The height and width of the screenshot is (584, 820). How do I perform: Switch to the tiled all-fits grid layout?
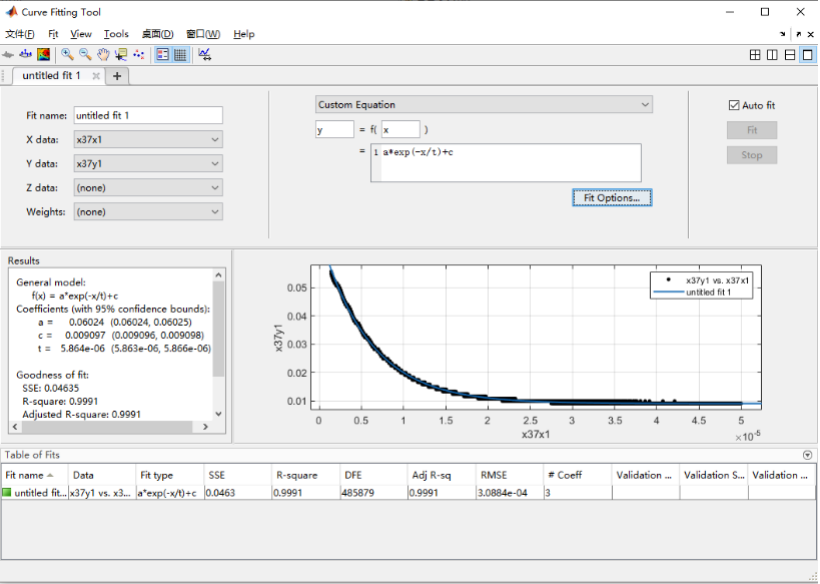[x=755, y=55]
